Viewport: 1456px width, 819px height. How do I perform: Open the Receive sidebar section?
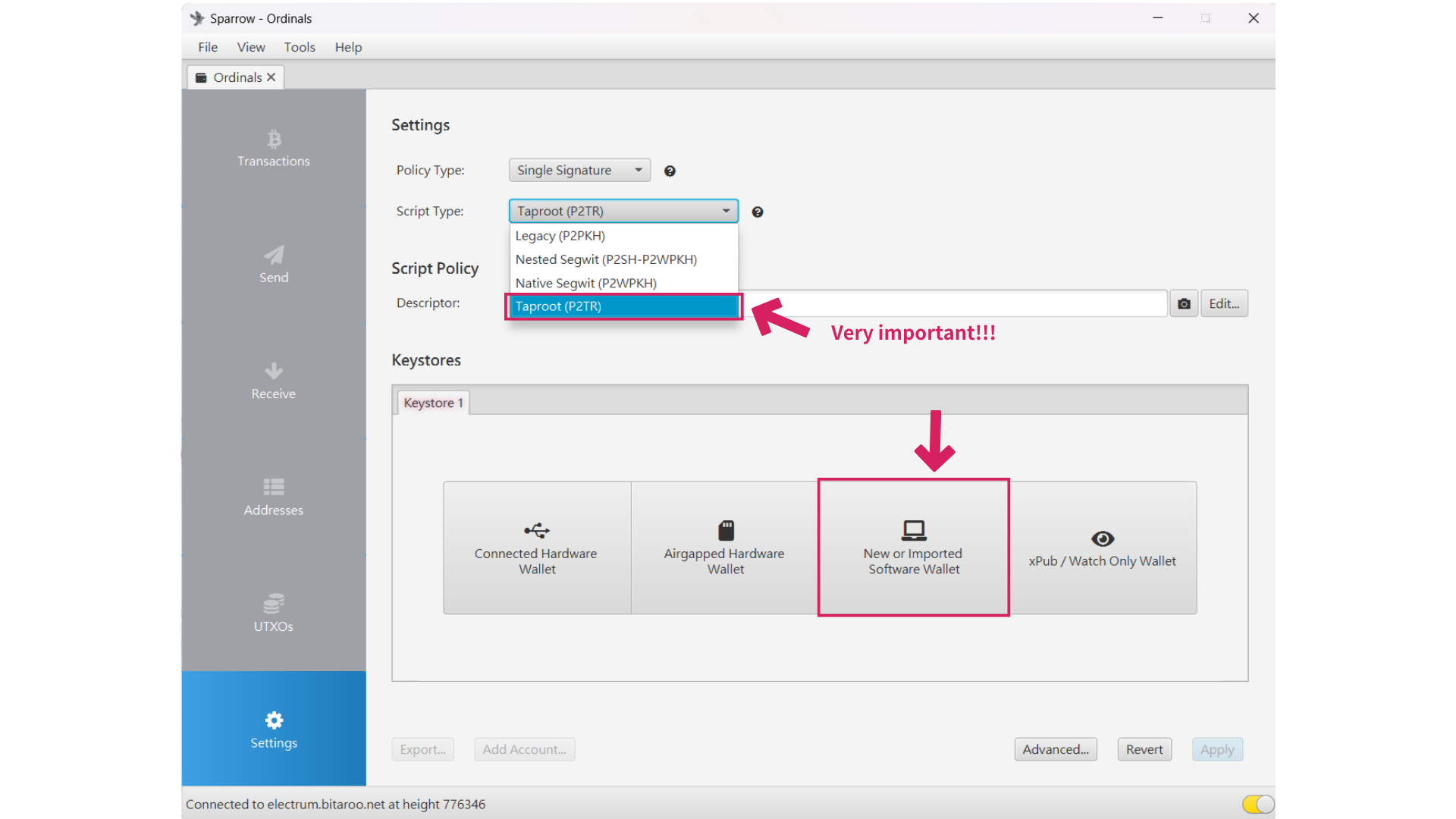pos(273,381)
